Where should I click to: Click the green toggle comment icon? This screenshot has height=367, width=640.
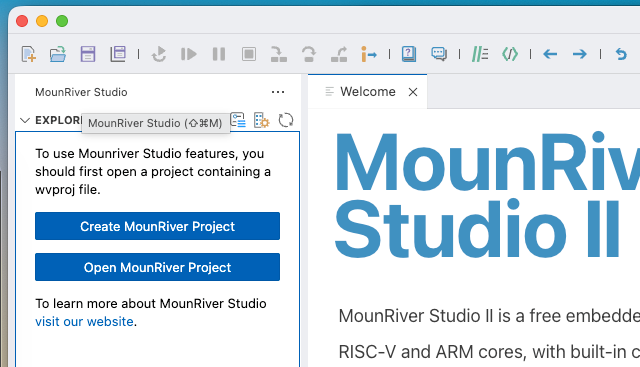(480, 54)
